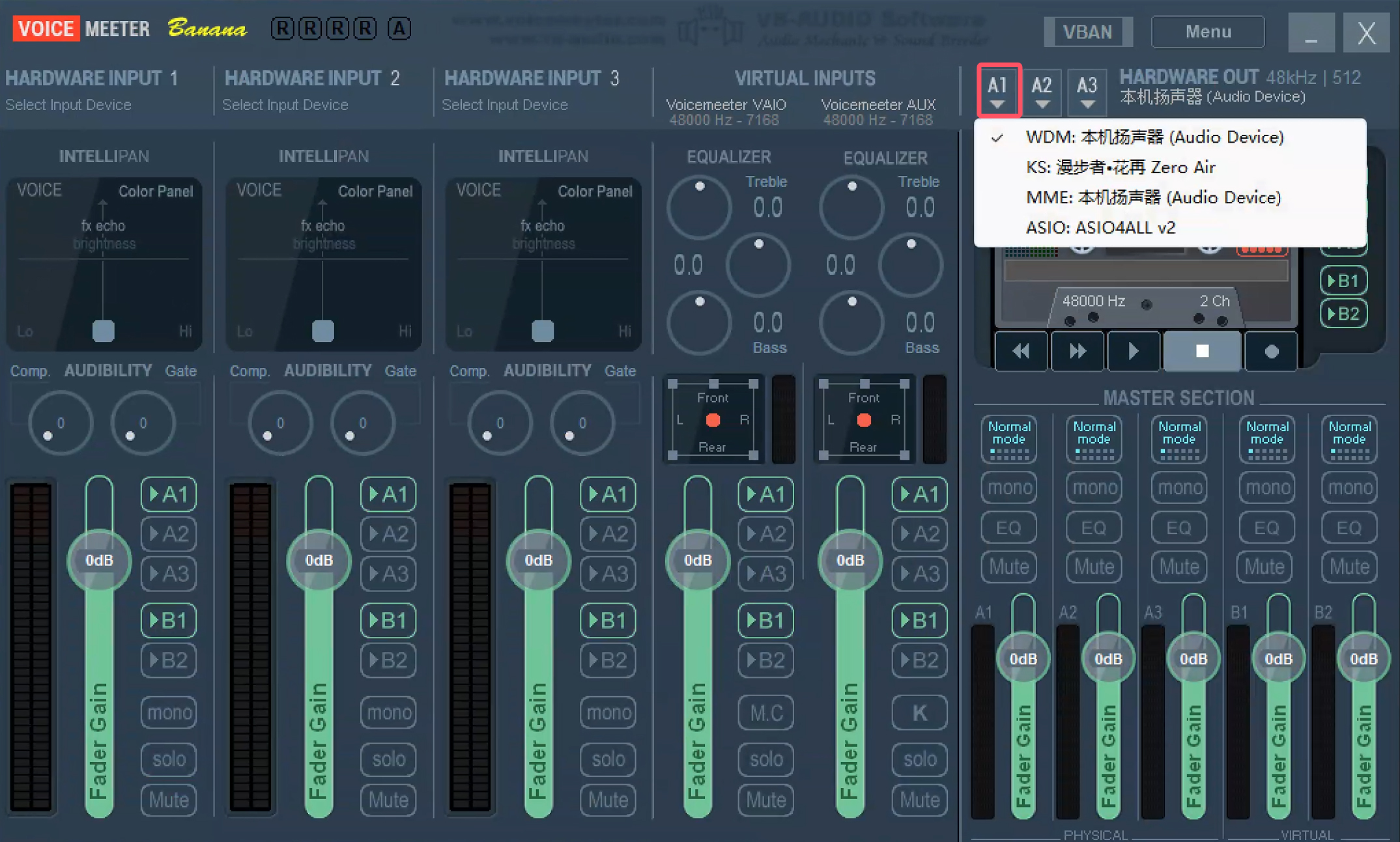Change Normal mode on the A3 master bus
The image size is (1400, 842).
(x=1179, y=439)
